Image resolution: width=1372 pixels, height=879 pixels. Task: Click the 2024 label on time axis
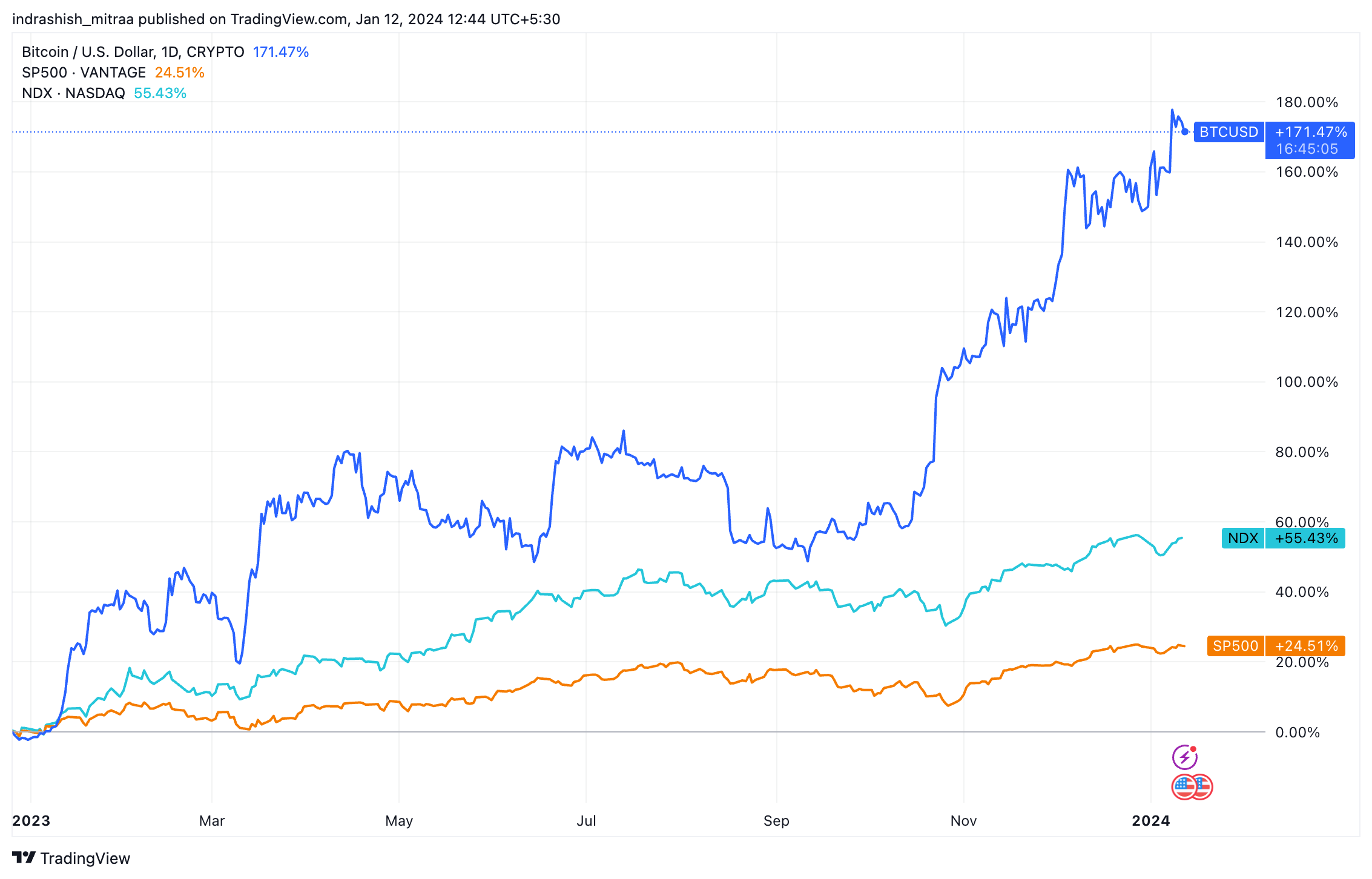[1151, 821]
